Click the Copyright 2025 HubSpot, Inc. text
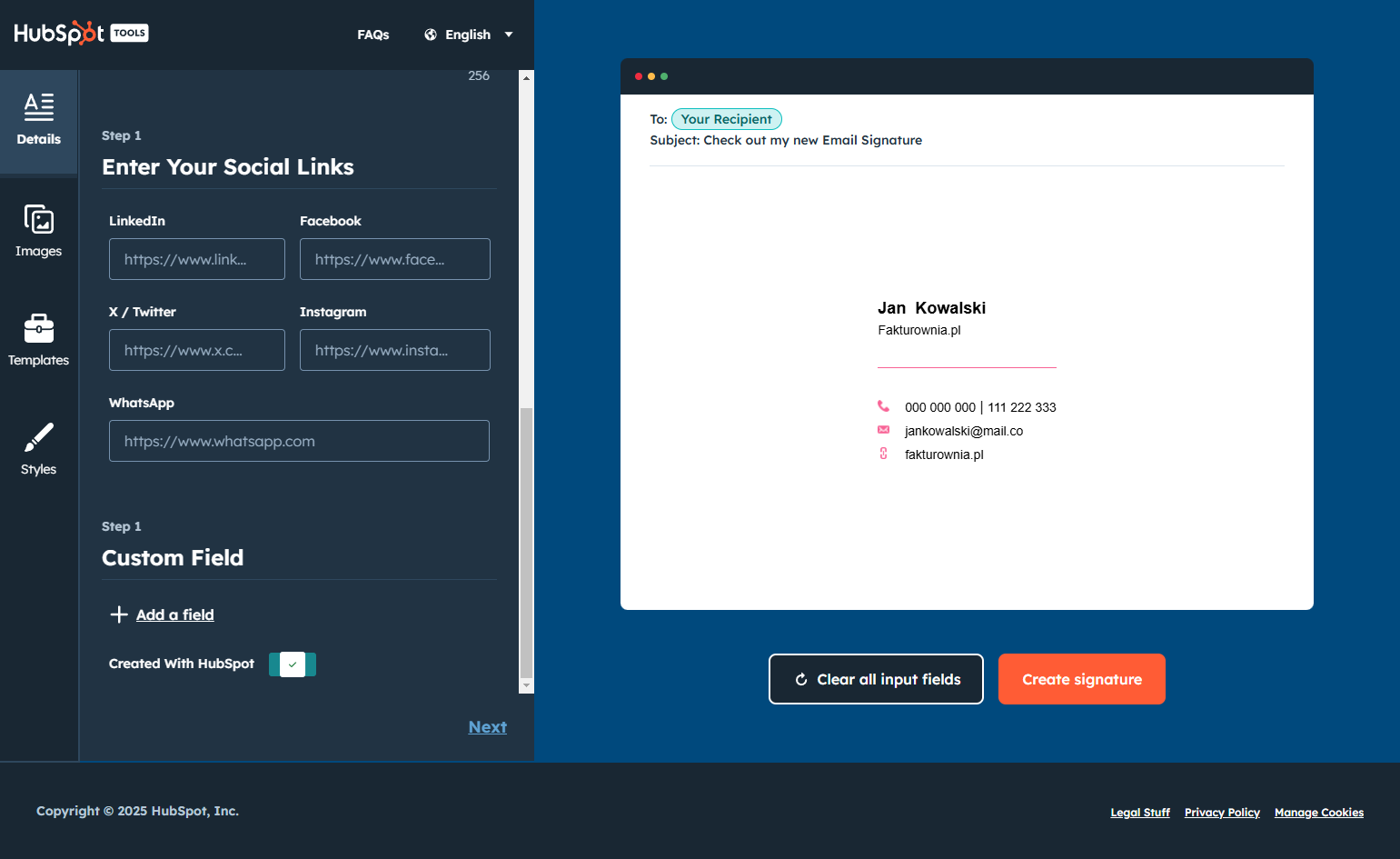The image size is (1400, 859). tap(137, 811)
